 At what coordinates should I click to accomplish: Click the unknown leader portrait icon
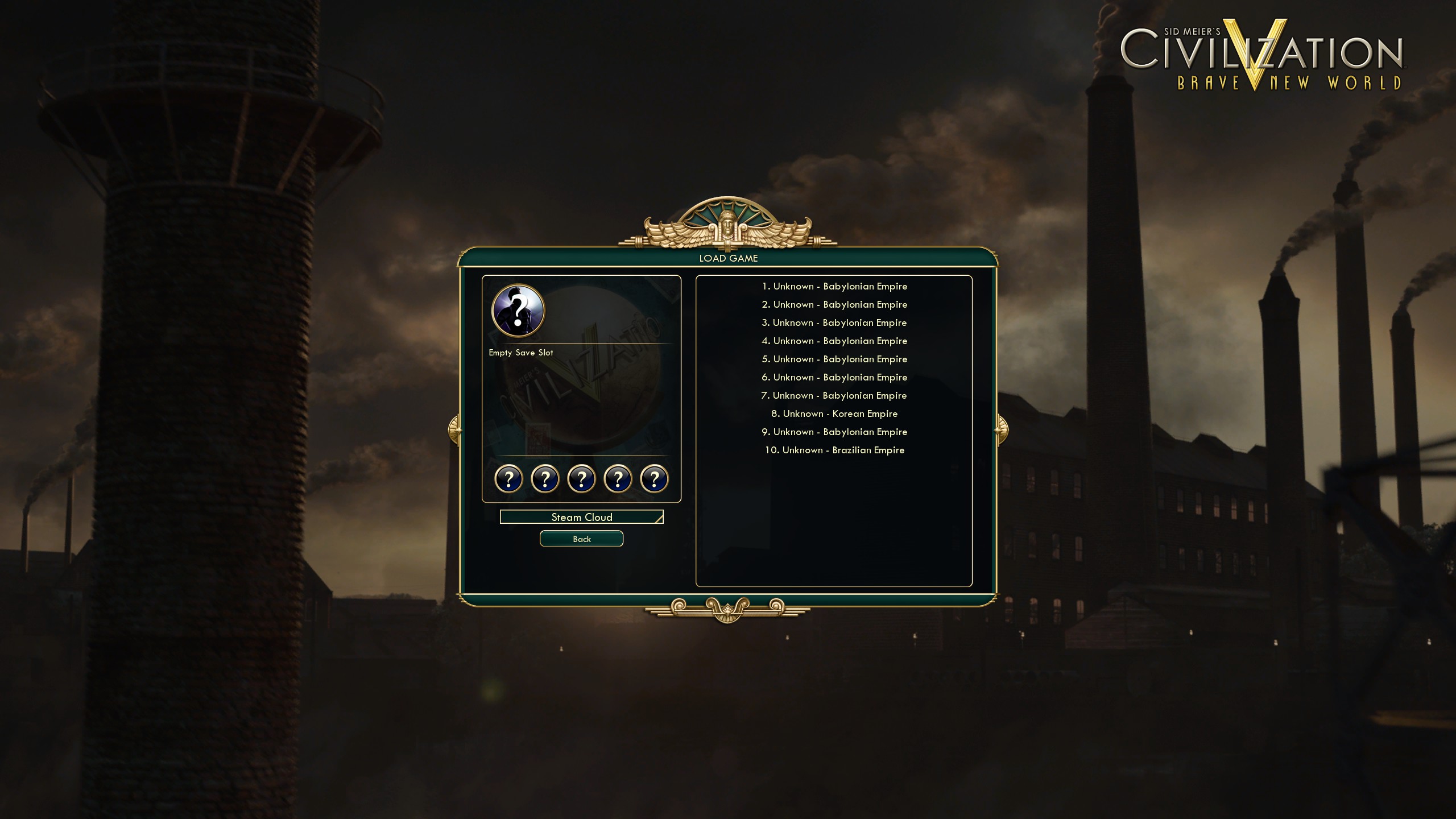point(518,311)
